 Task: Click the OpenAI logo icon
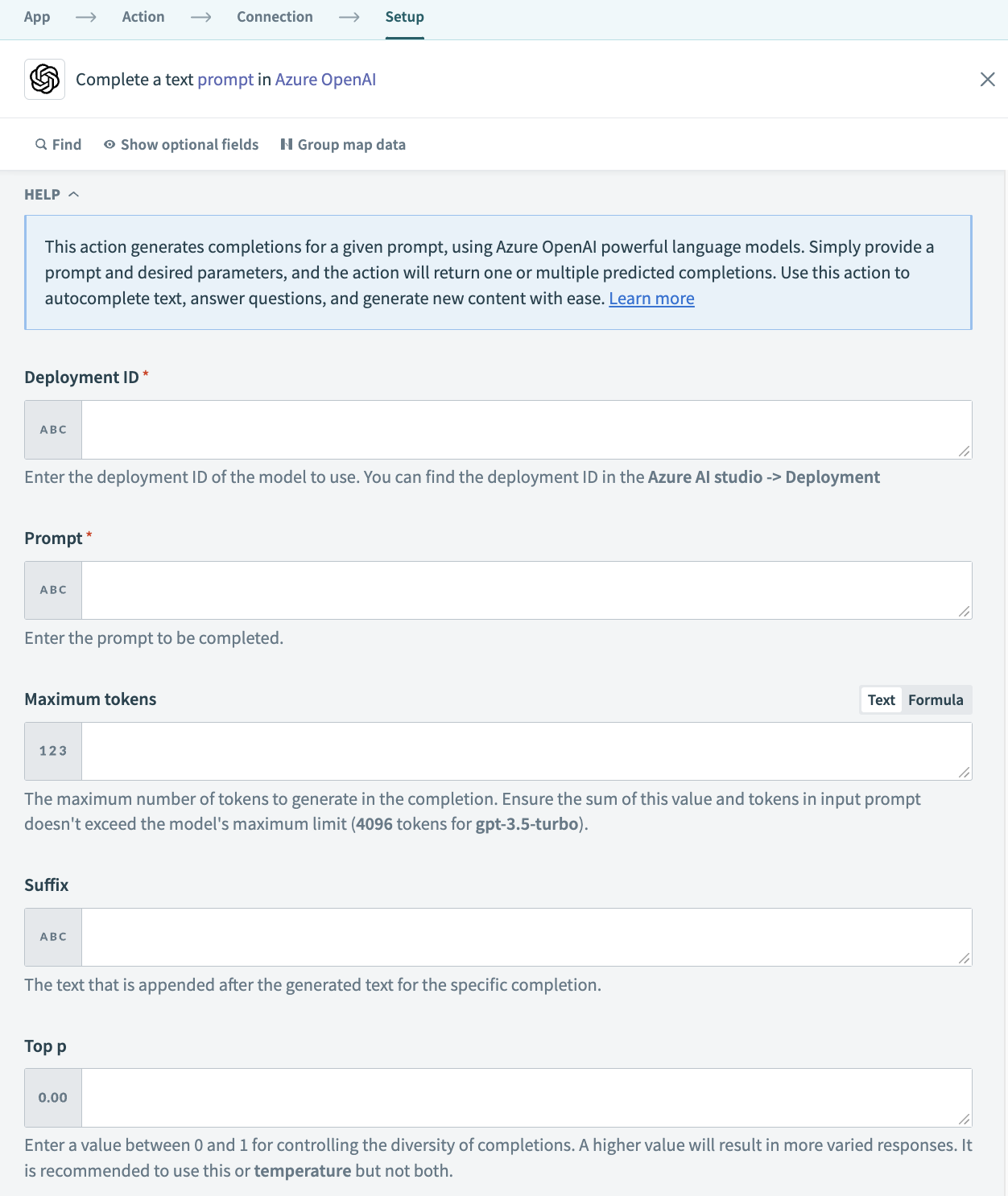(44, 79)
